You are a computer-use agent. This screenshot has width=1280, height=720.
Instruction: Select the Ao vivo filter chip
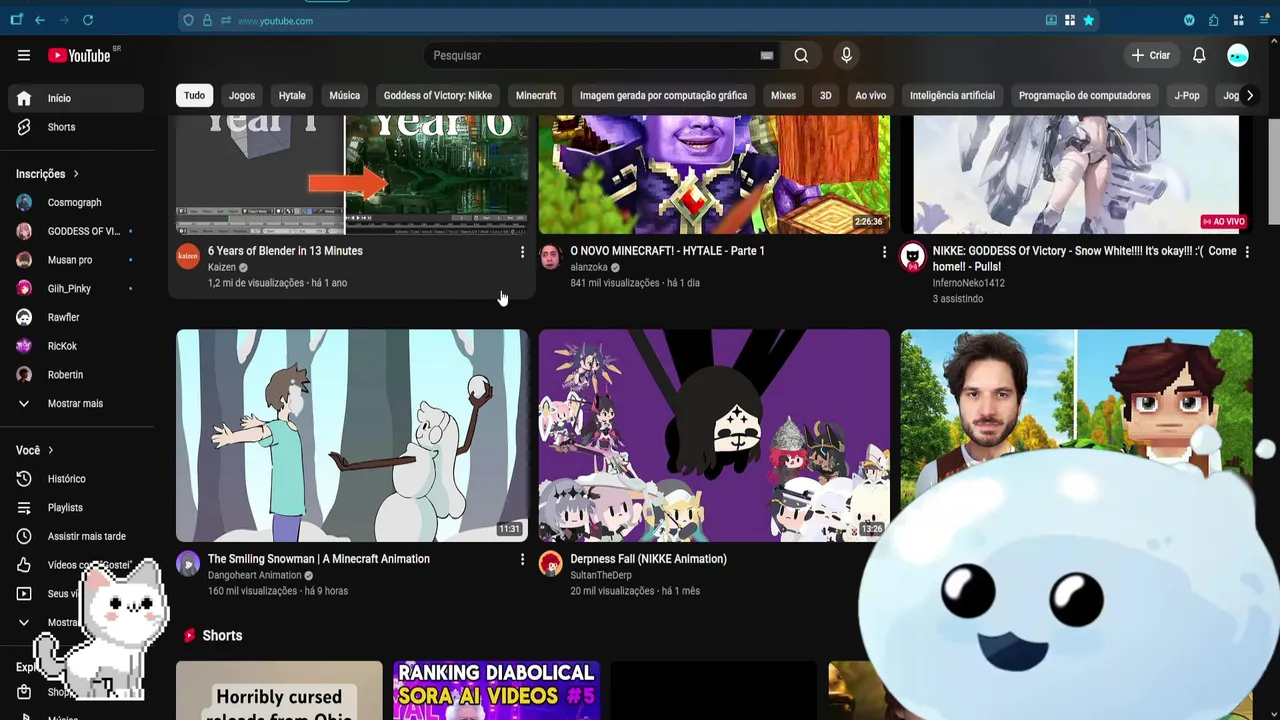pos(870,95)
